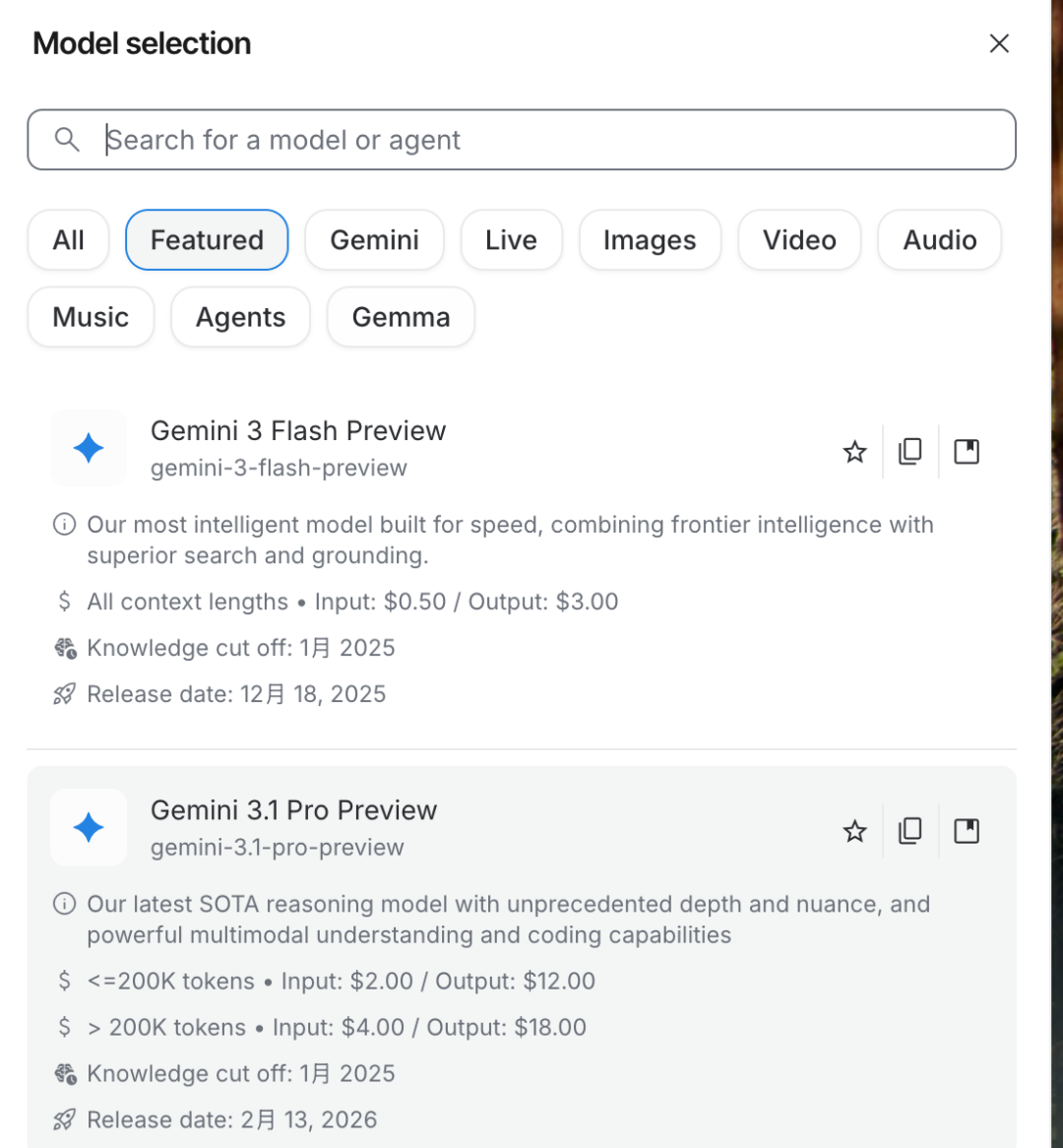Filter models by Gemini
Screen dimensions: 1063x1148
(x=374, y=240)
